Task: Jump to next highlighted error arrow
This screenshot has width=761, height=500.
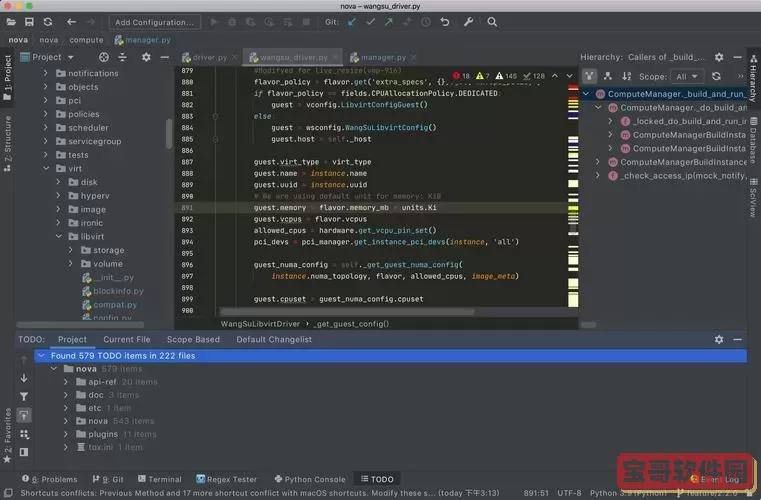Action: [x=569, y=76]
